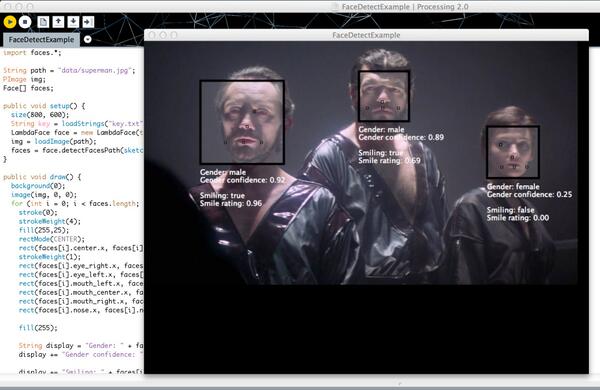600x390 pixels.
Task: Click the 'Gender confidence: 0.89' label
Action: pos(401,137)
